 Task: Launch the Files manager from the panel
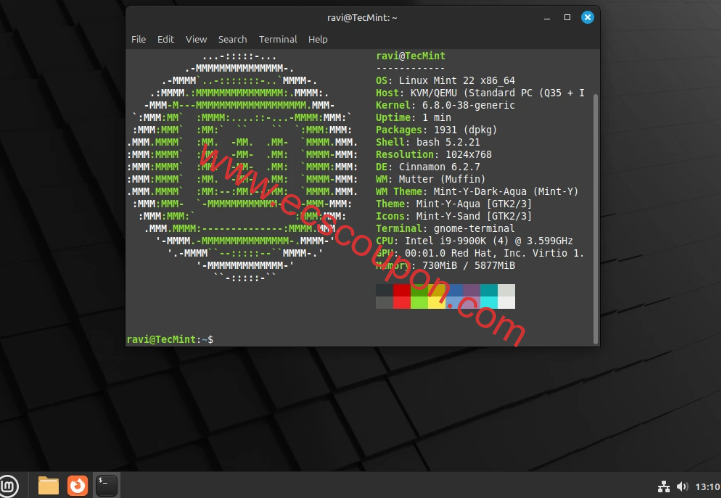(48, 486)
